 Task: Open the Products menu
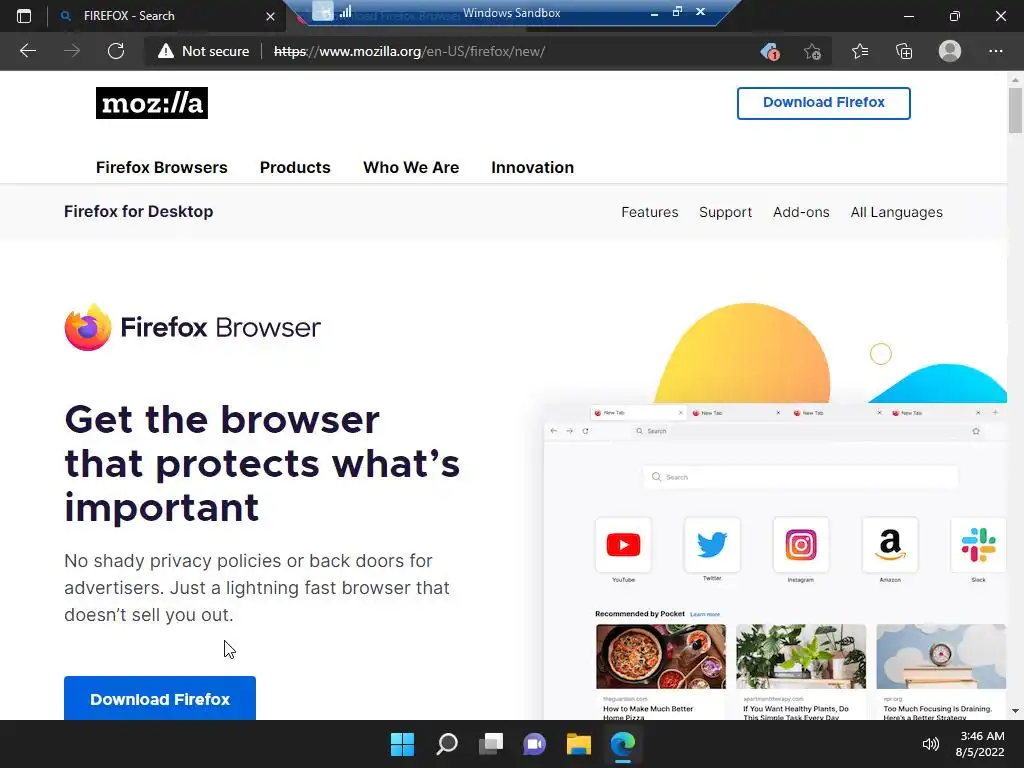click(295, 167)
